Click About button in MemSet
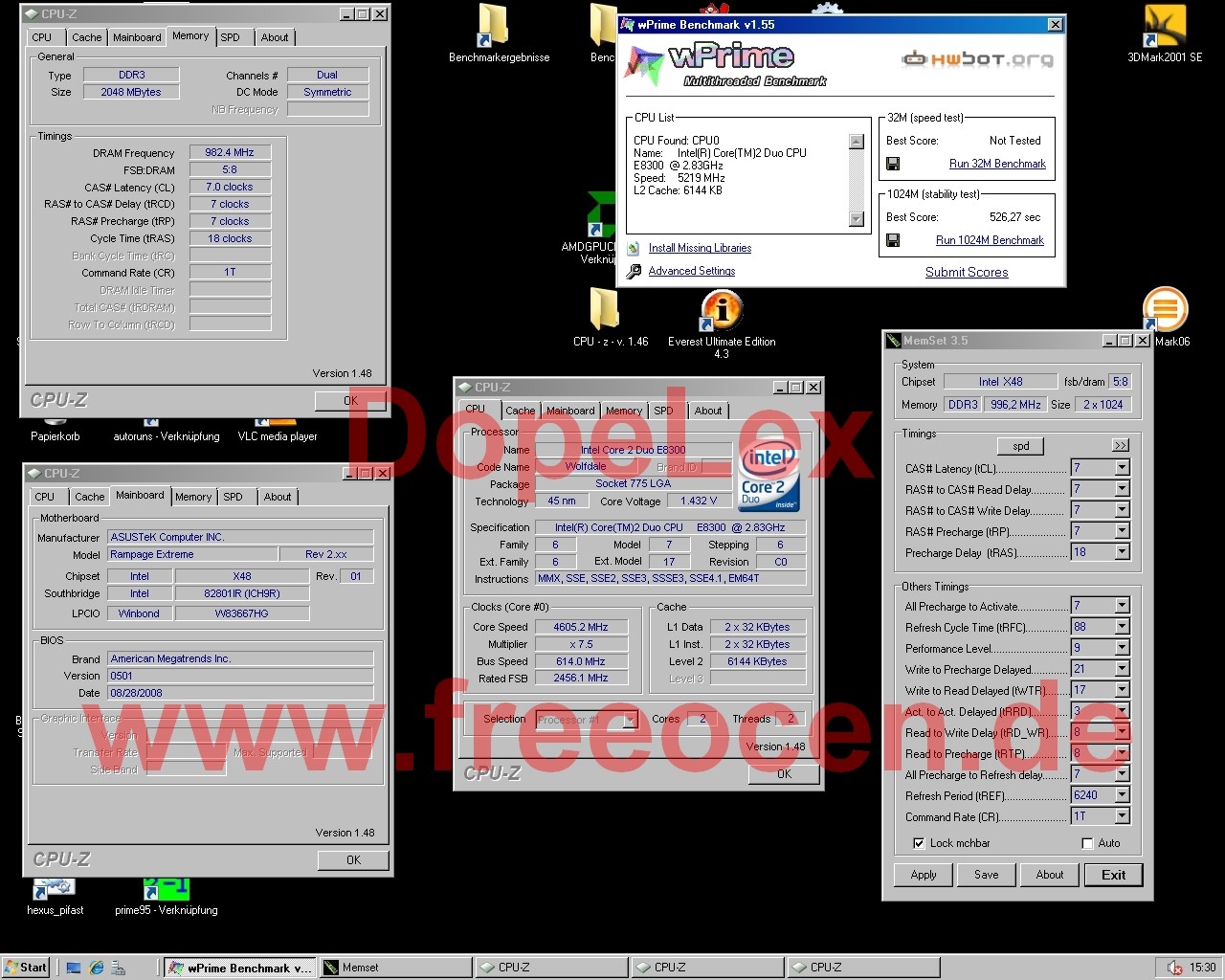Image resolution: width=1225 pixels, height=980 pixels. (1050, 875)
